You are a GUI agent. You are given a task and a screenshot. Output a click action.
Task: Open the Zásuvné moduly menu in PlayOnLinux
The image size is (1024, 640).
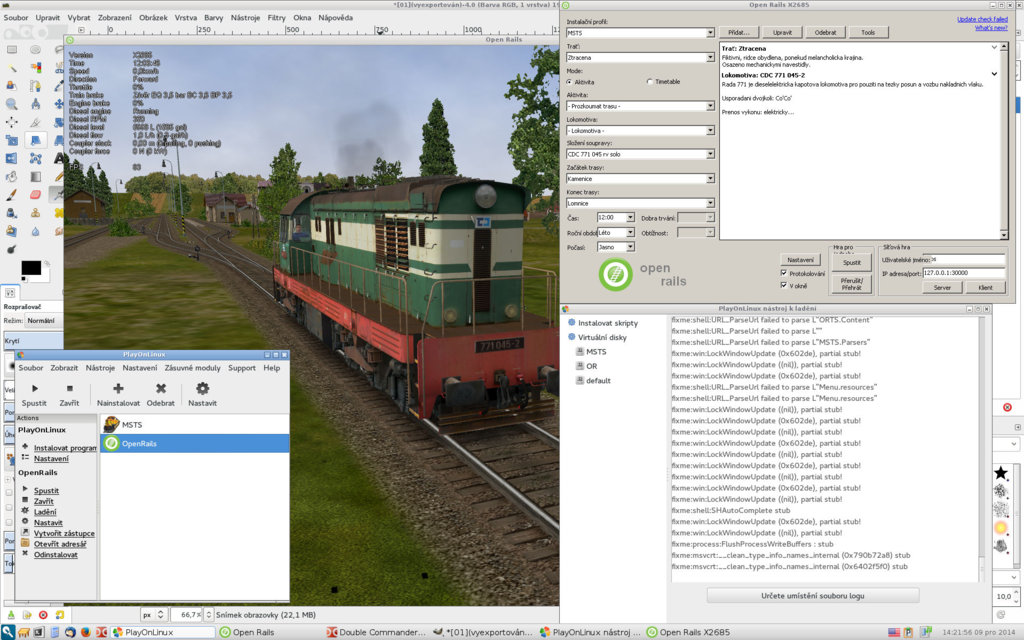pyautogui.click(x=193, y=368)
